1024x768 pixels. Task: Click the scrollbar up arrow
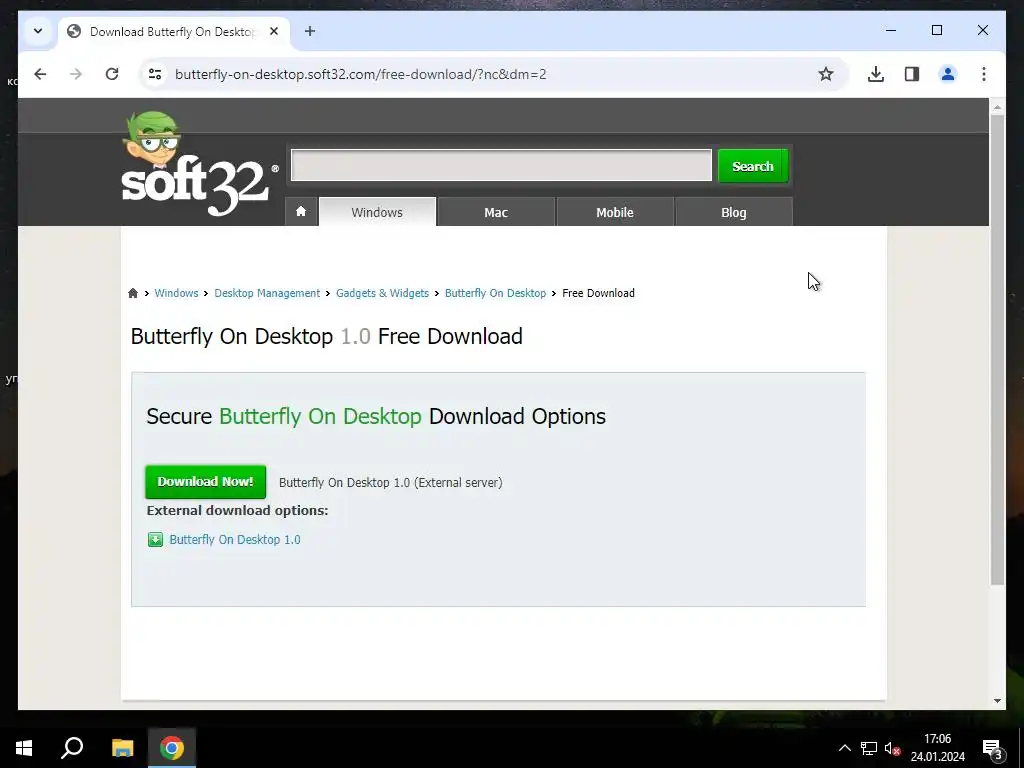click(997, 106)
